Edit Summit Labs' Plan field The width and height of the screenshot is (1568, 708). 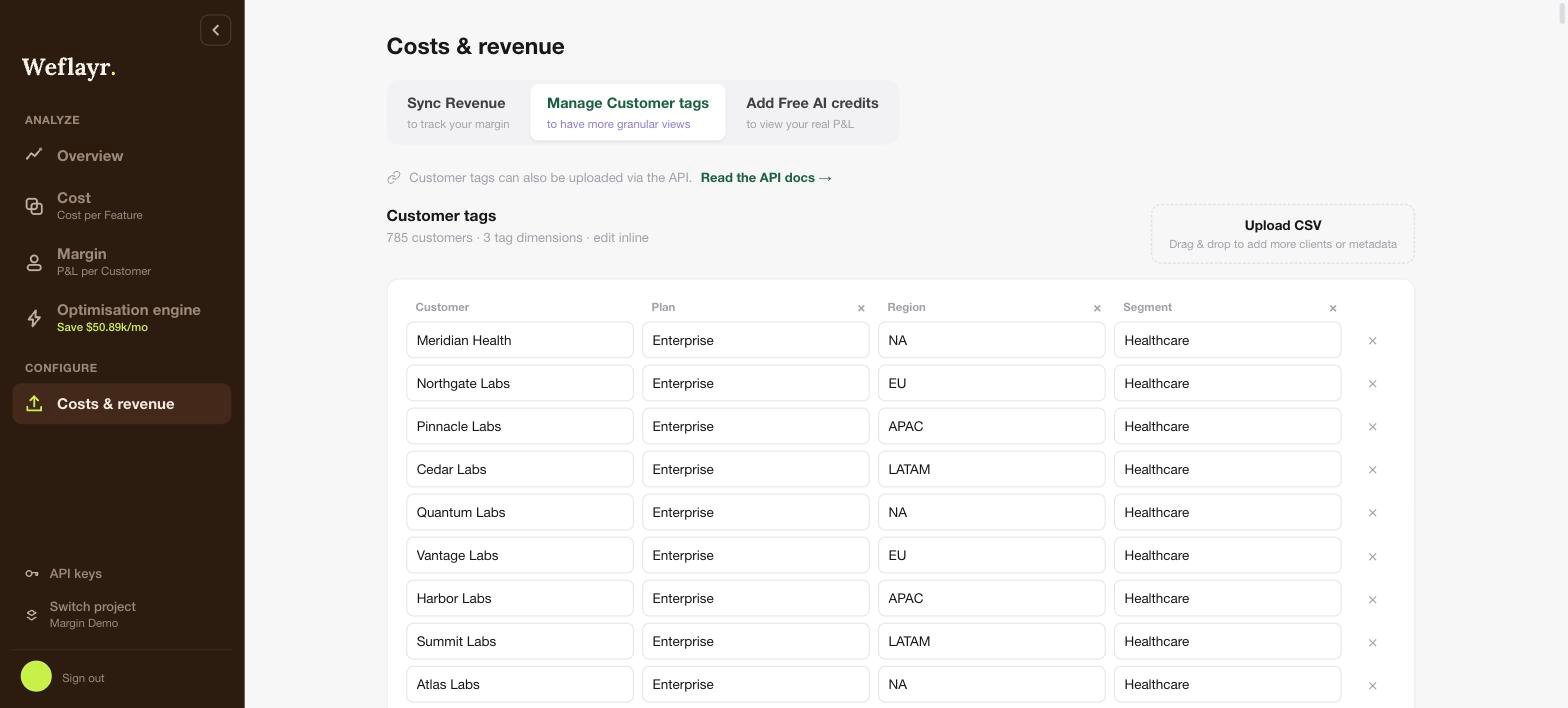756,641
